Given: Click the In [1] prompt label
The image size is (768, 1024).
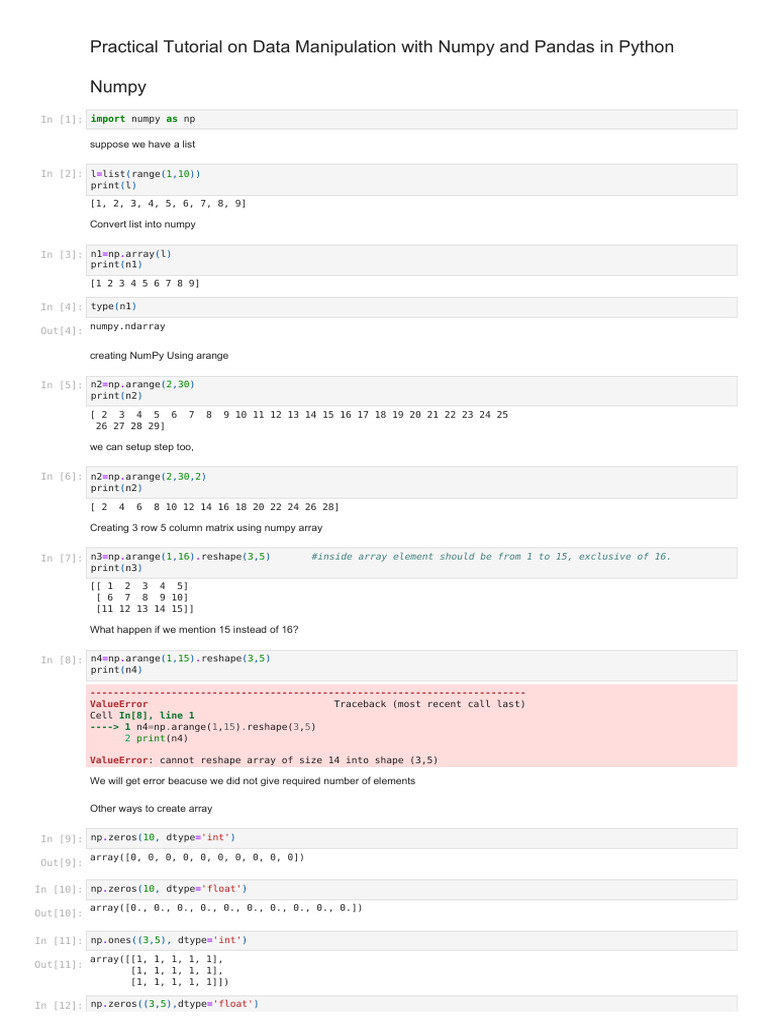Looking at the screenshot, I should [x=61, y=120].
